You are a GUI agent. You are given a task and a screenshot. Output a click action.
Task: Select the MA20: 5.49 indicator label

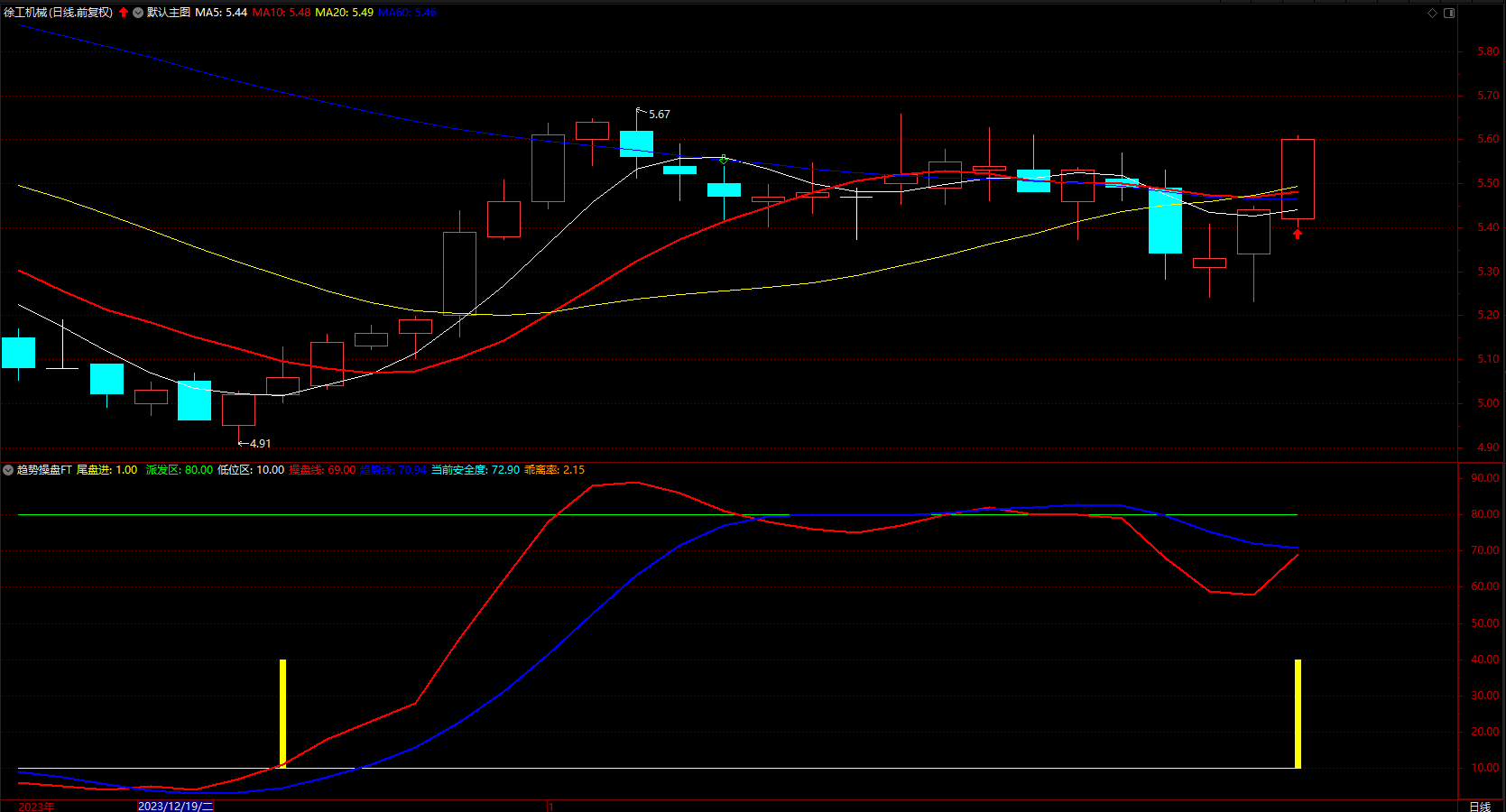click(344, 13)
